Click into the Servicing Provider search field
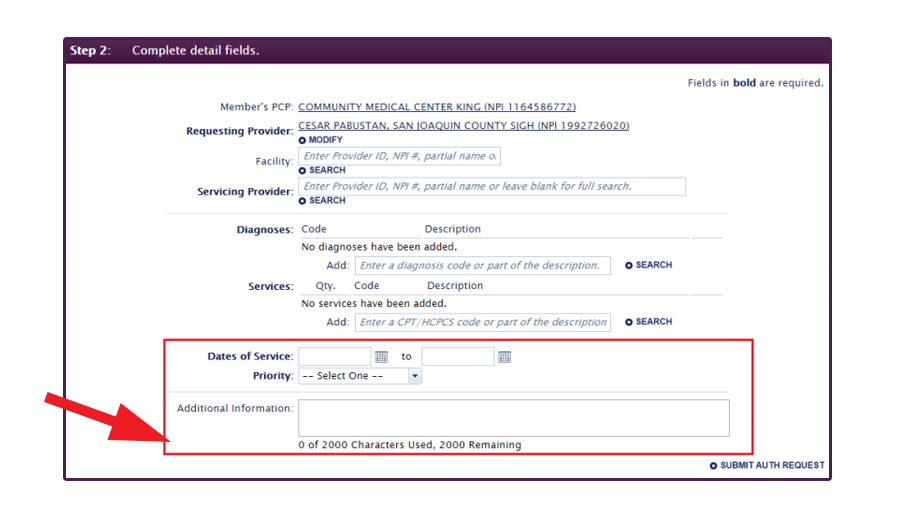900x520 pixels. (492, 187)
